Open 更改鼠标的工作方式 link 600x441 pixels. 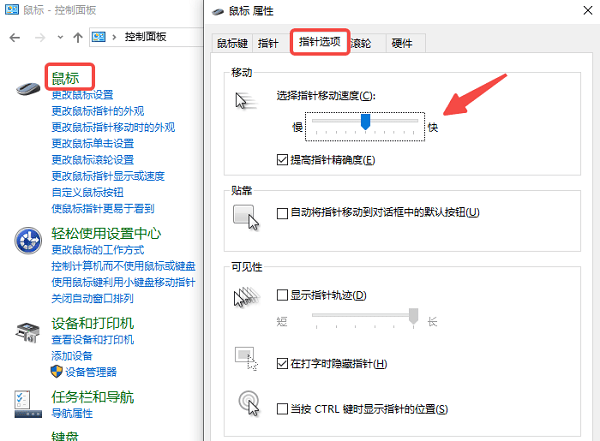coord(98,250)
